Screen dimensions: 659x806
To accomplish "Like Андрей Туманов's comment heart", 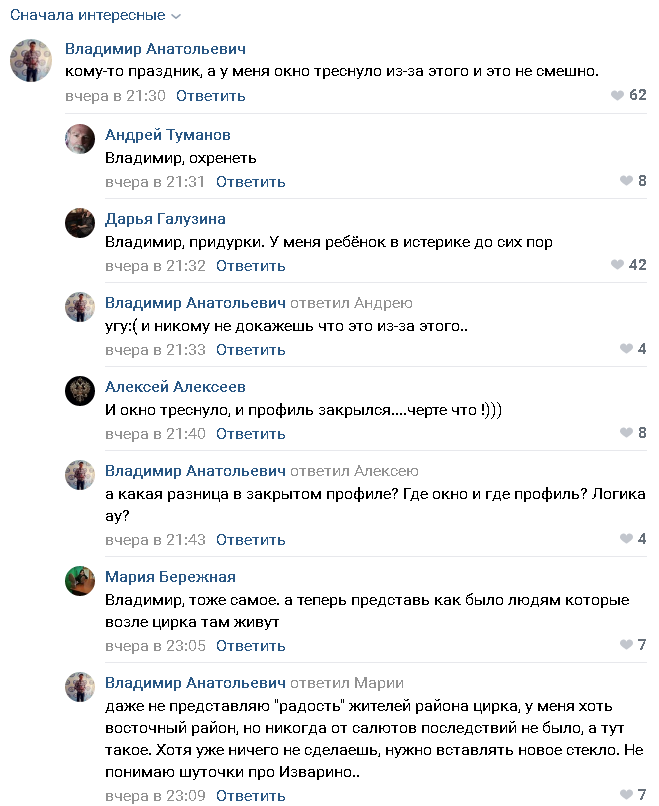I will [x=627, y=181].
